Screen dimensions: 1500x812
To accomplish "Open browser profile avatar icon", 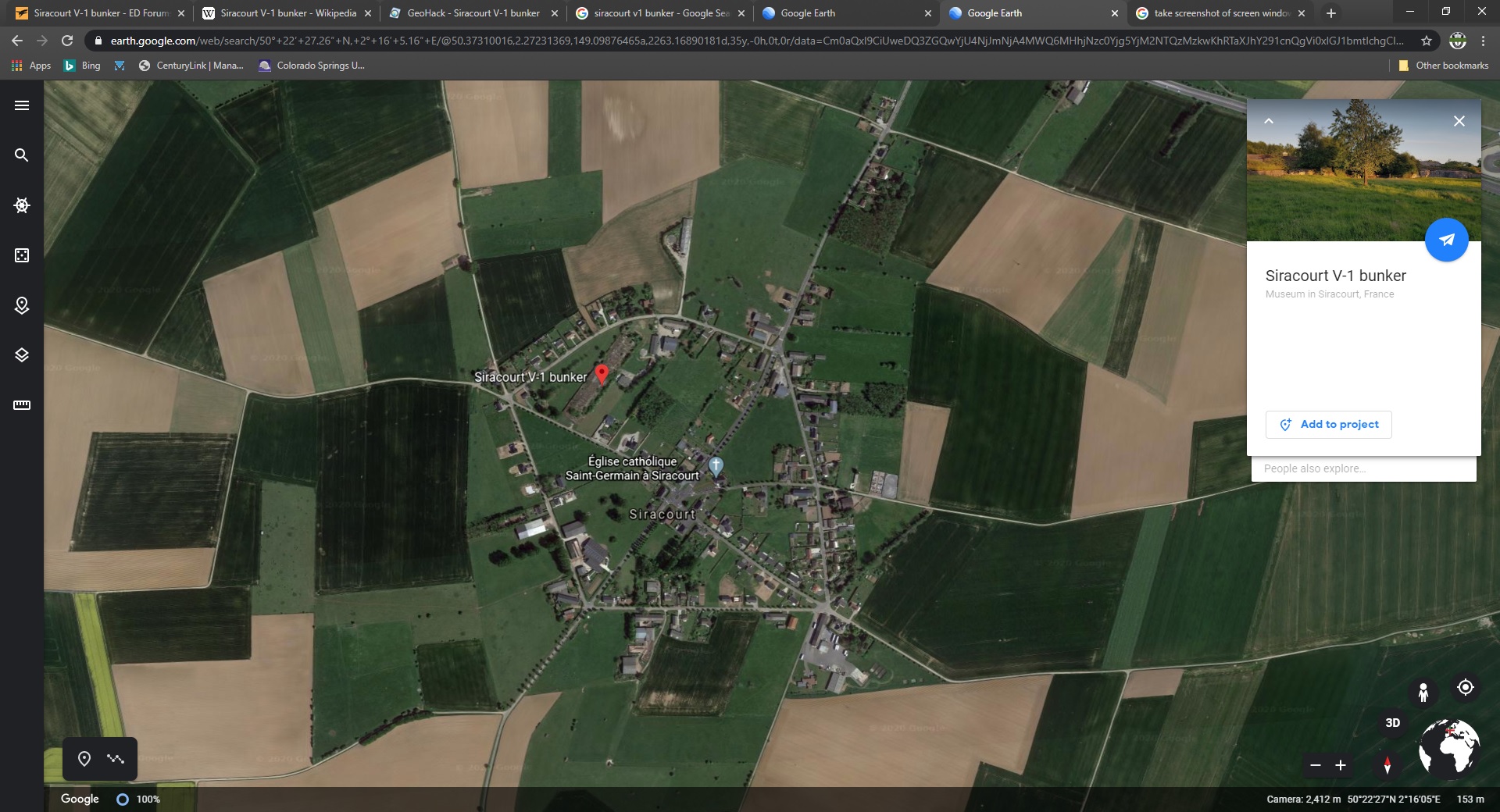I will (x=1458, y=41).
